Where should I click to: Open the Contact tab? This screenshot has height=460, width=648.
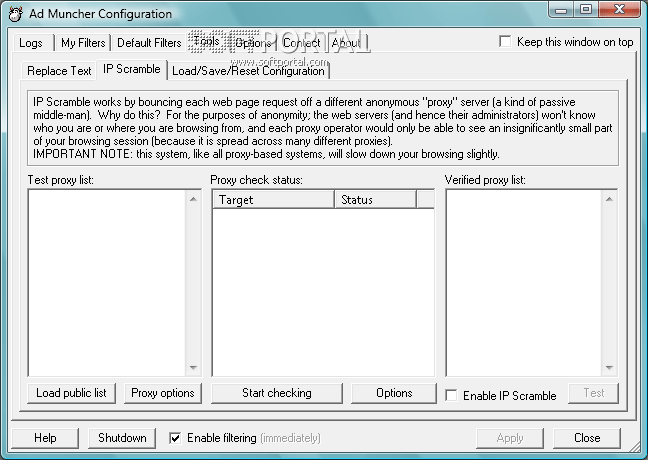coord(302,43)
